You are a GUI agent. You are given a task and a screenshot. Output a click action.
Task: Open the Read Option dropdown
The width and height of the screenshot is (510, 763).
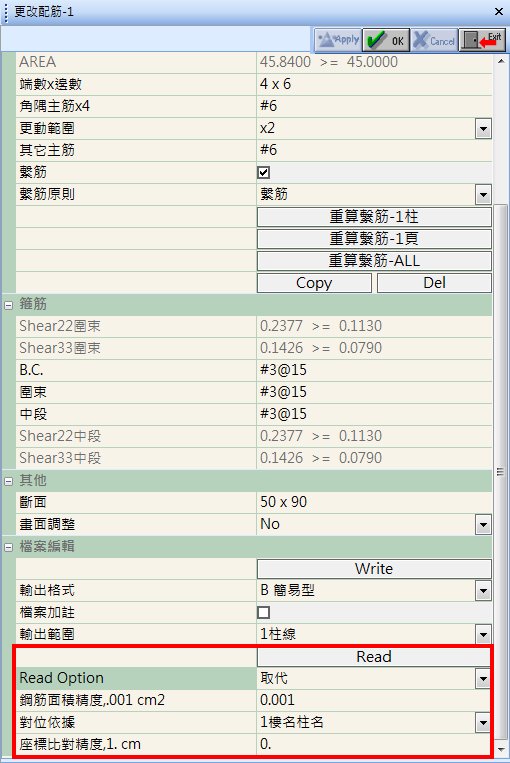click(x=483, y=678)
